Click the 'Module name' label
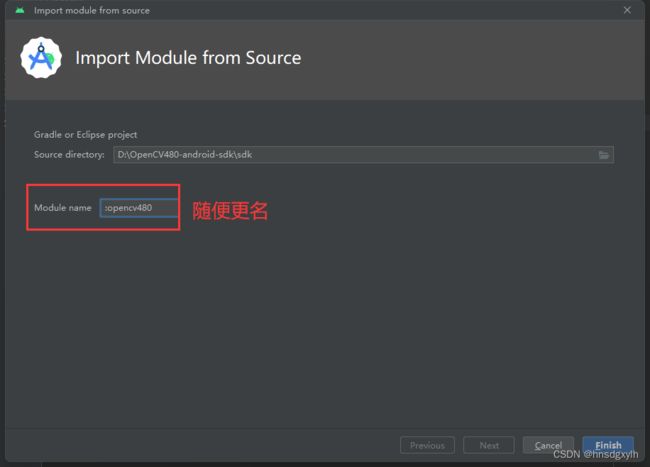 [63, 208]
